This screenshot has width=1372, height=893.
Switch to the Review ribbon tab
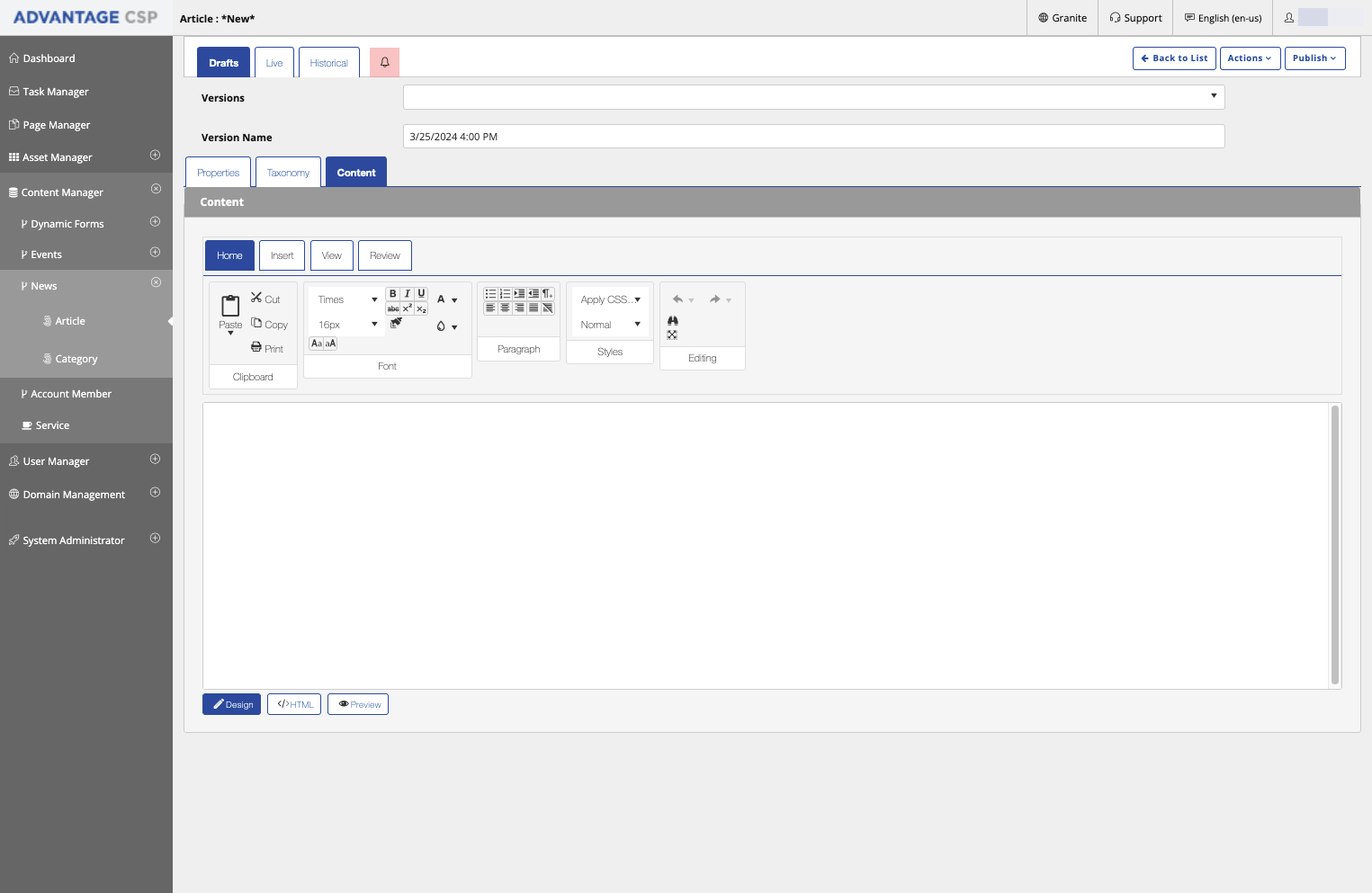[385, 255]
